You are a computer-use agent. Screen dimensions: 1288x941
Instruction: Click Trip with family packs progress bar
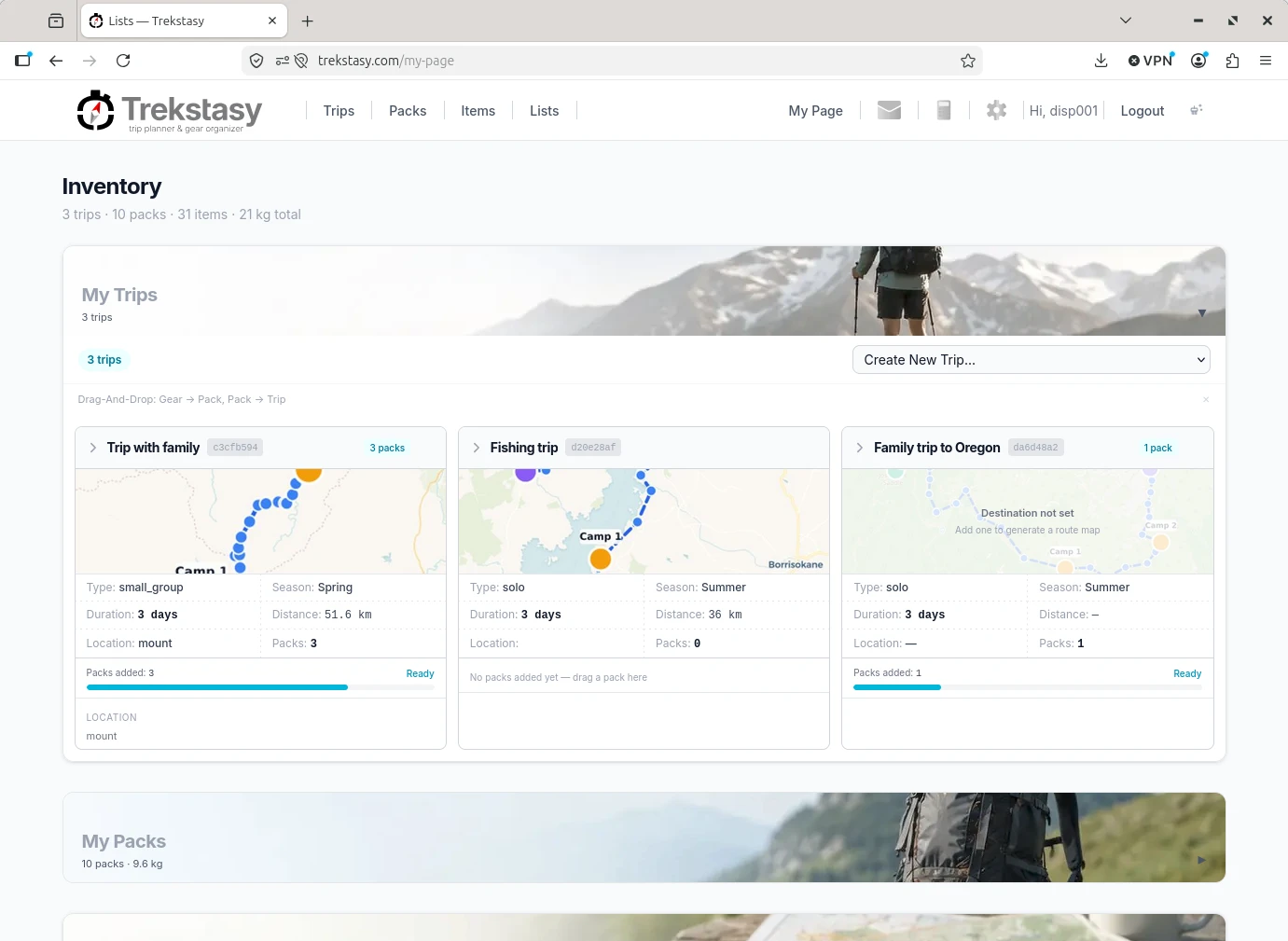click(260, 687)
